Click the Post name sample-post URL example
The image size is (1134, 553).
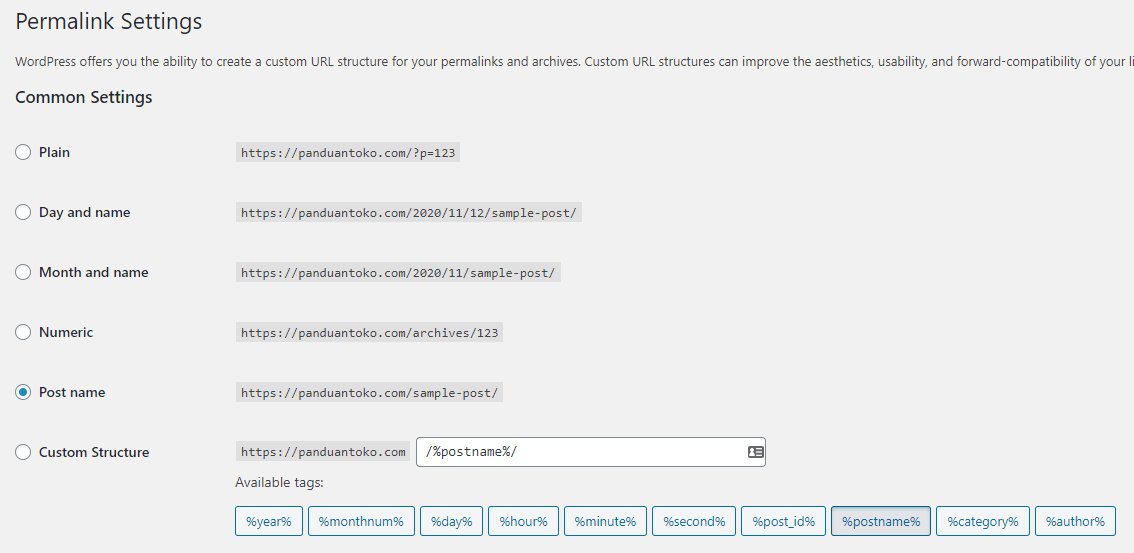pyautogui.click(x=369, y=393)
